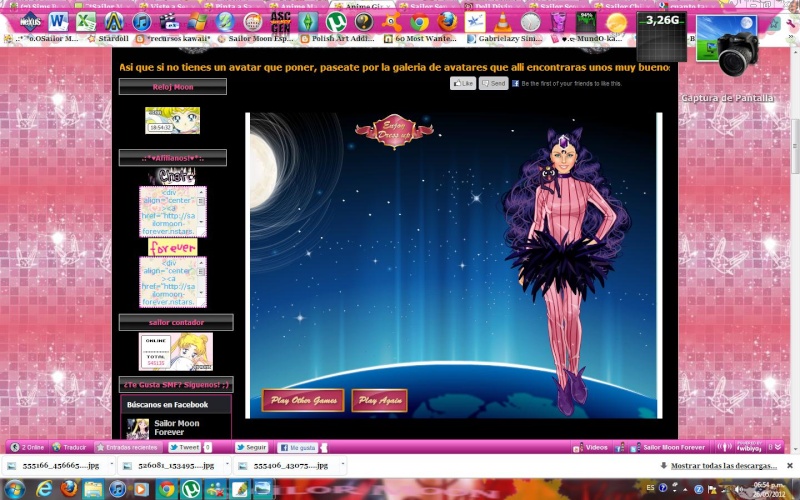The width and height of the screenshot is (800, 500).
Task: Open the movie clapperboard dock icon
Action: [169, 22]
